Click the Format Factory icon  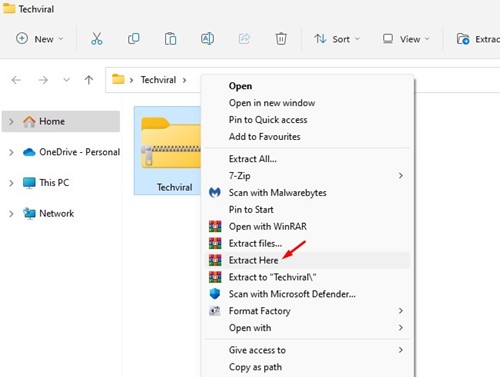215,311
